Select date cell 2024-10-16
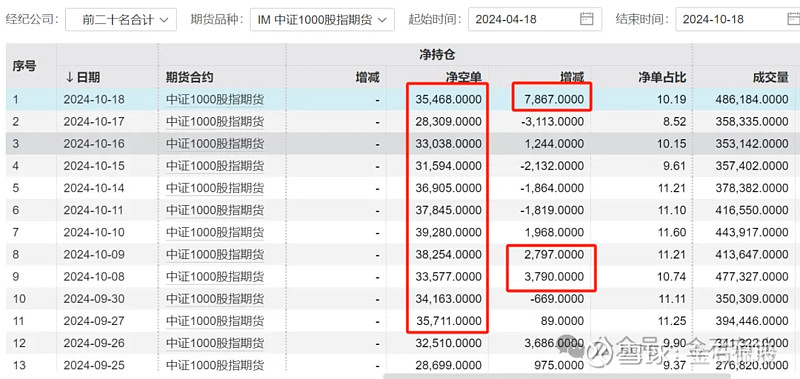The width and height of the screenshot is (800, 379). (x=94, y=144)
